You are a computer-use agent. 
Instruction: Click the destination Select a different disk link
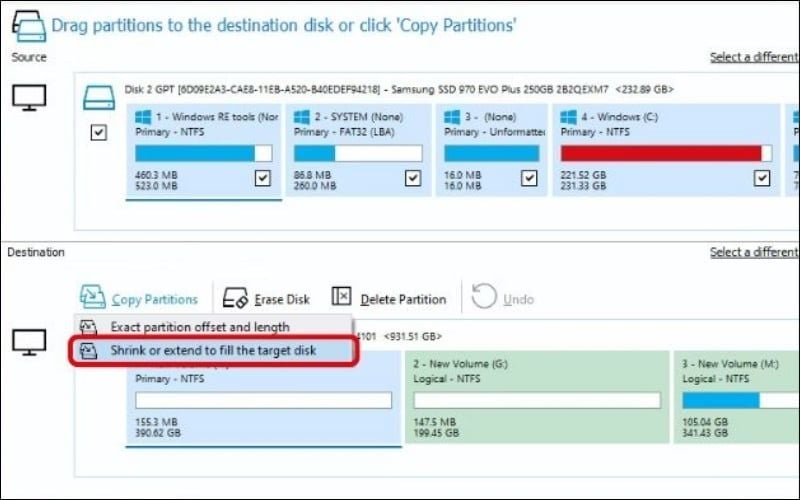(754, 252)
